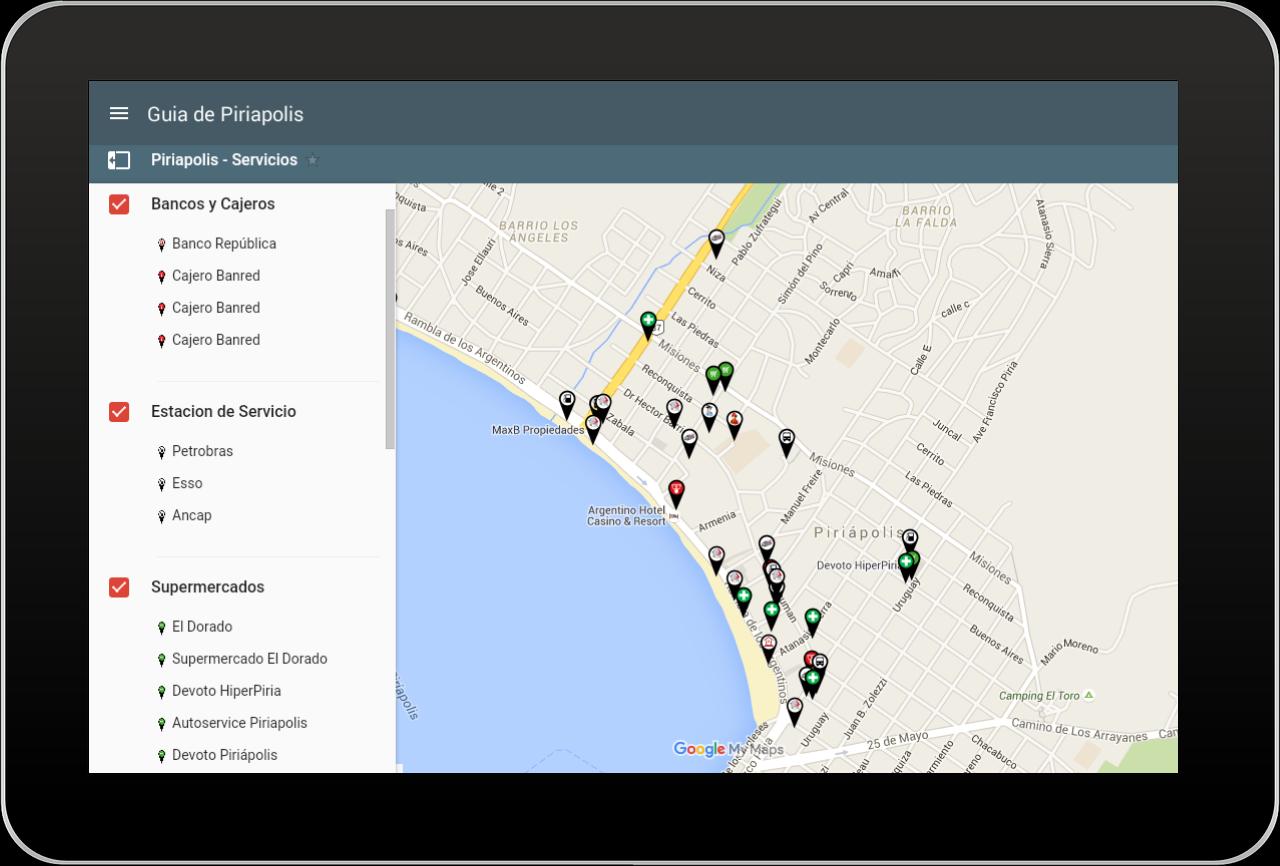Click the Estacion de Servicio layer title
Viewport: 1280px width, 866px height.
[224, 412]
